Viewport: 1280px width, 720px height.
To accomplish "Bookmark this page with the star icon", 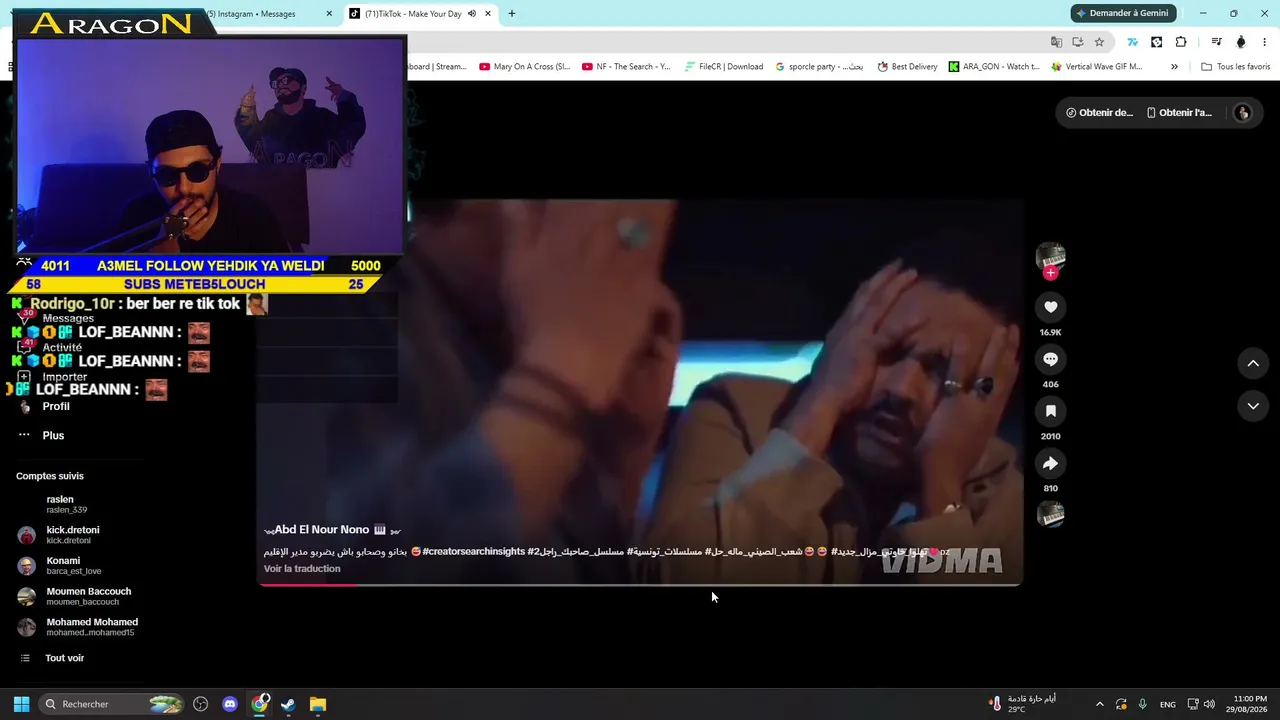I will click(x=1099, y=42).
